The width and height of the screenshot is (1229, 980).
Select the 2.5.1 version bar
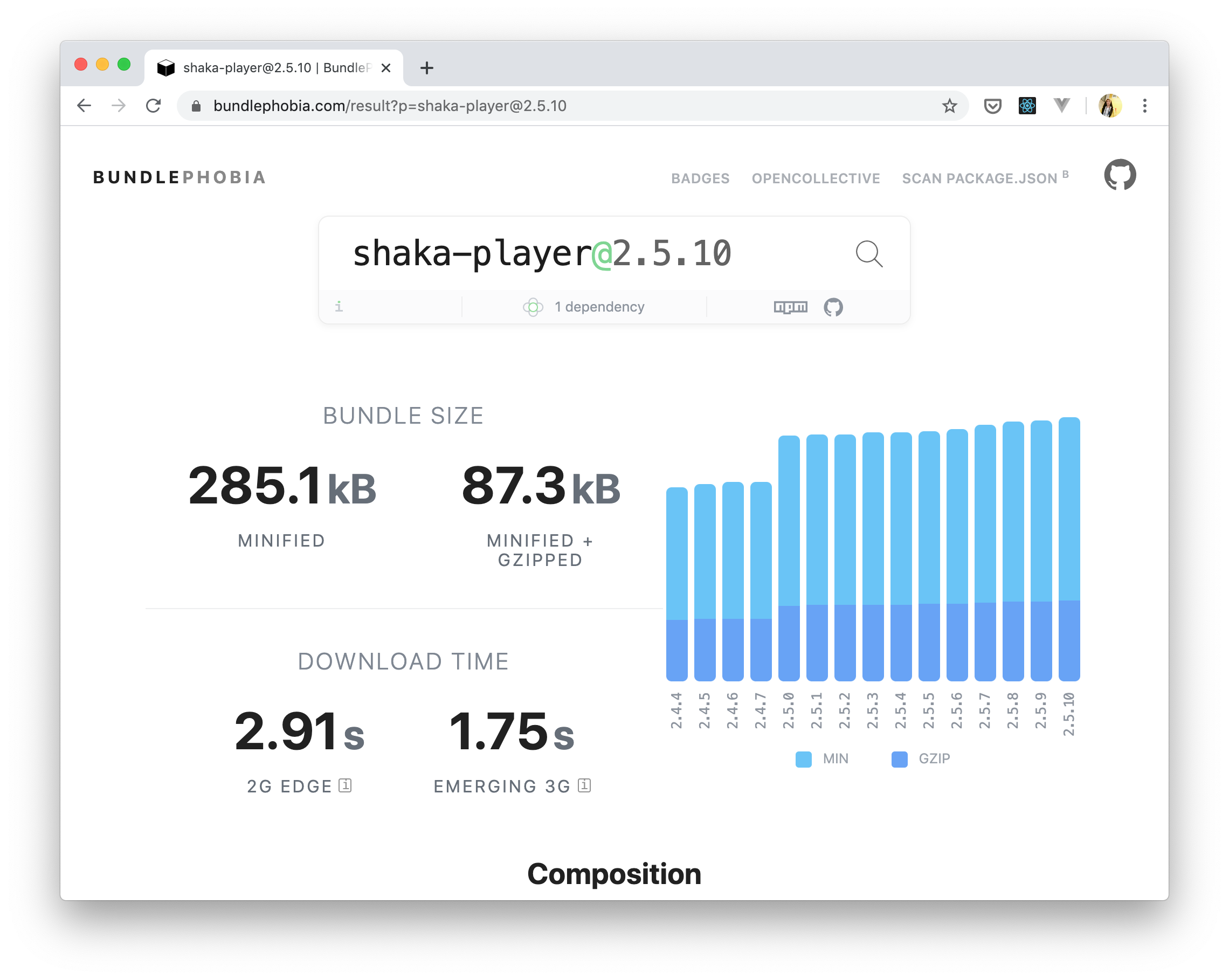click(817, 557)
